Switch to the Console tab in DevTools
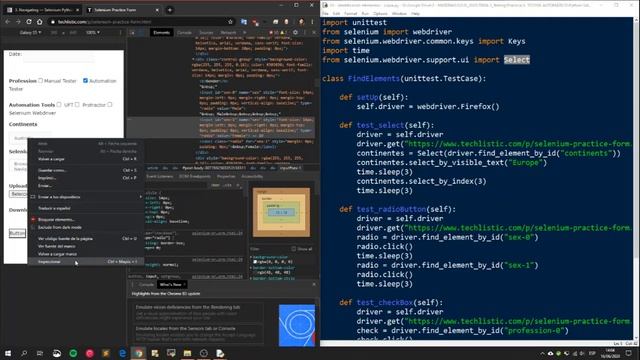 click(184, 33)
